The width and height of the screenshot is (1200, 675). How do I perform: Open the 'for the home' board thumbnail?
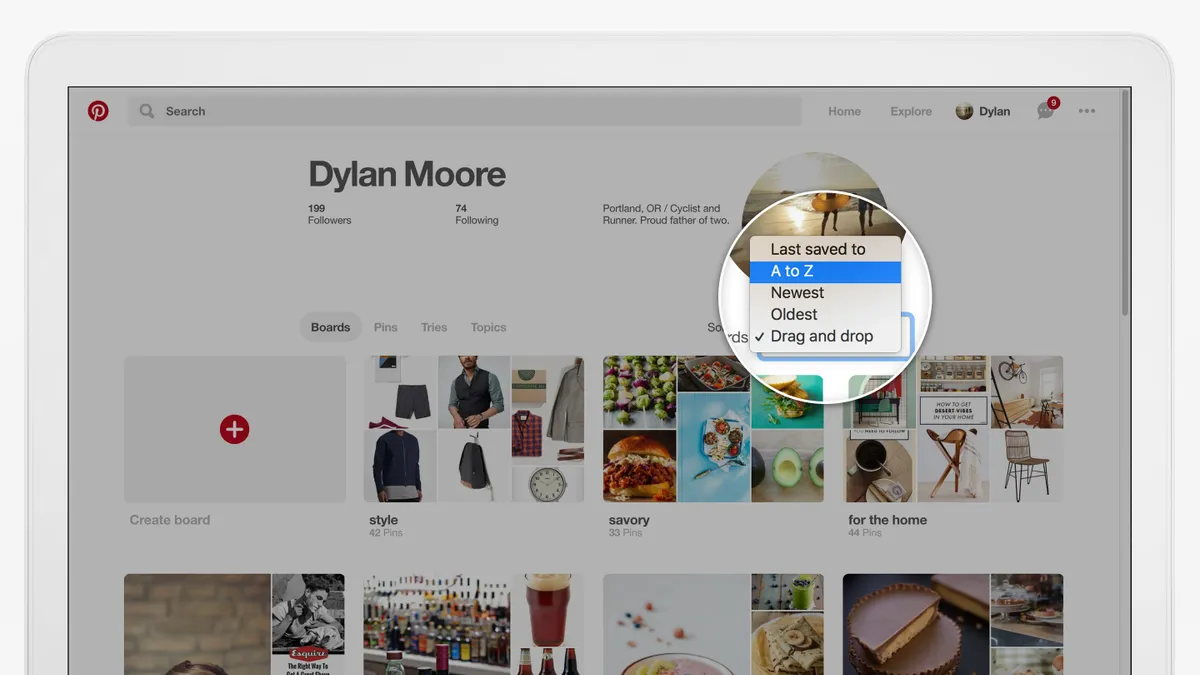click(954, 429)
